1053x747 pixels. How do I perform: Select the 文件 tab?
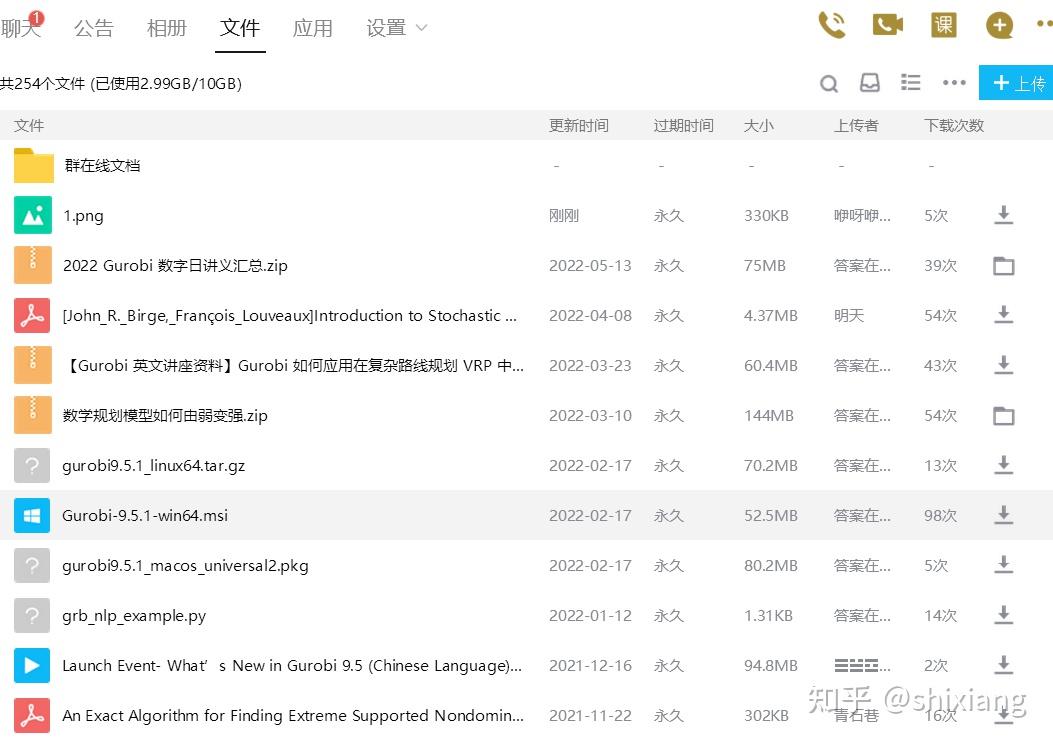click(x=240, y=28)
